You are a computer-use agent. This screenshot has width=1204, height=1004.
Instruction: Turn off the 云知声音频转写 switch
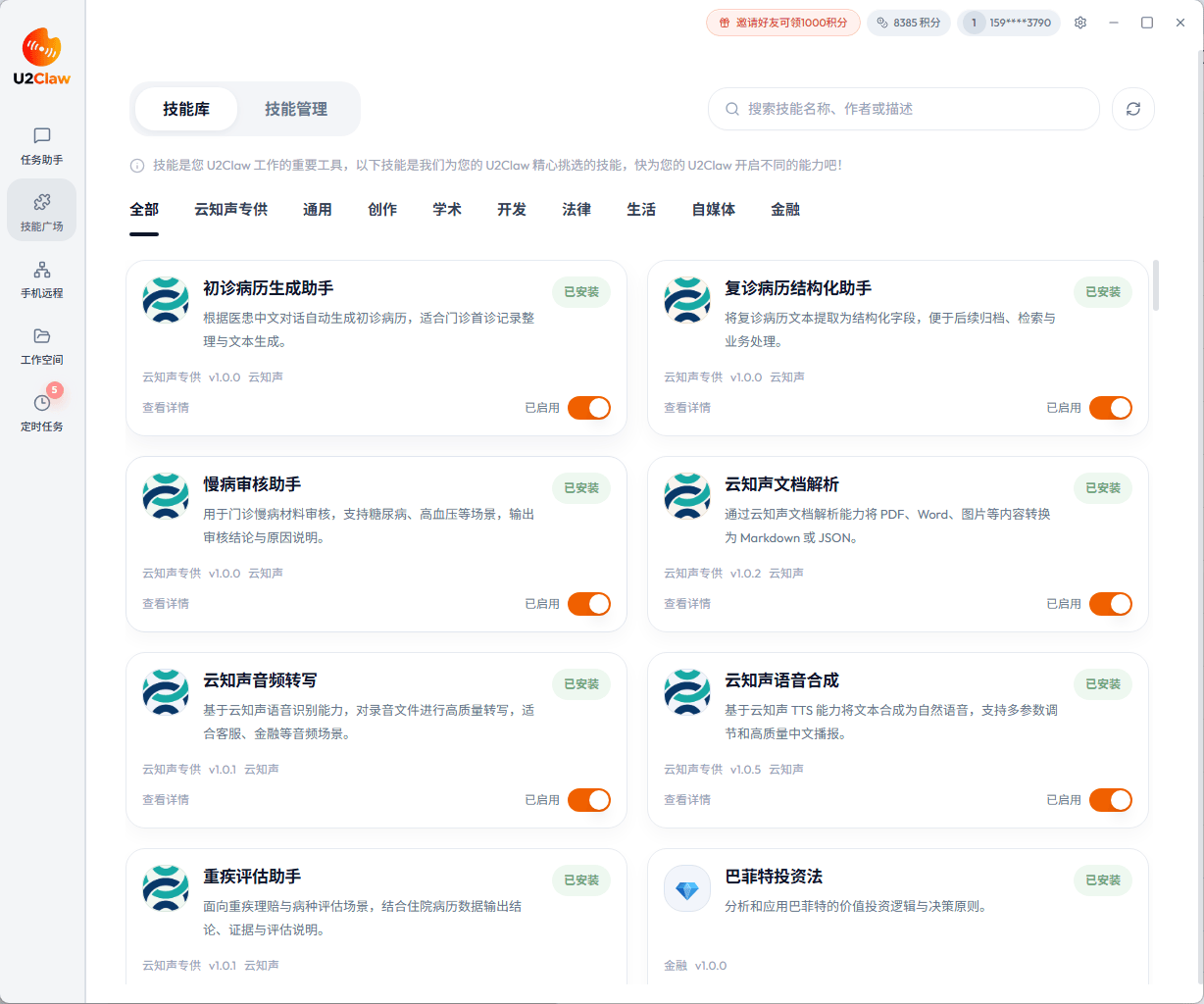click(588, 800)
